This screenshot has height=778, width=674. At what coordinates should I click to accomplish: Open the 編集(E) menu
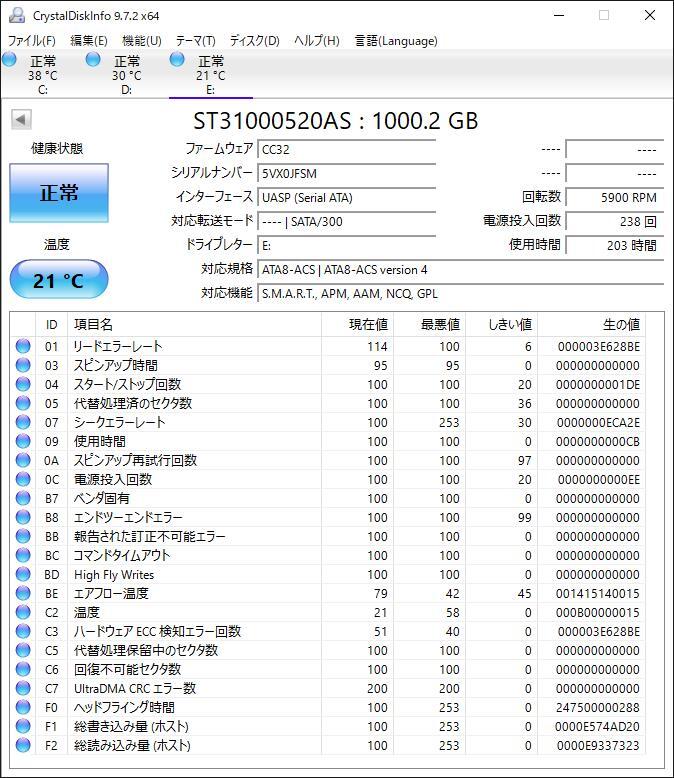[89, 40]
